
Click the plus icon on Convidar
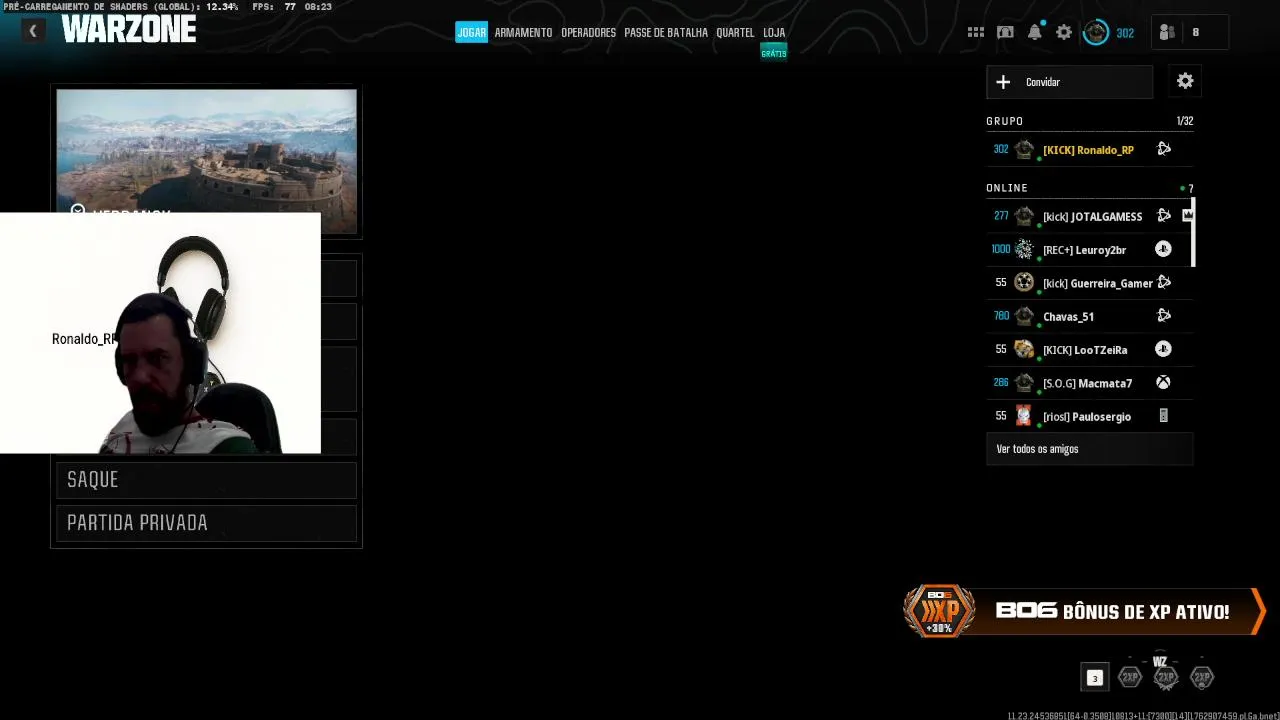click(x=1003, y=82)
